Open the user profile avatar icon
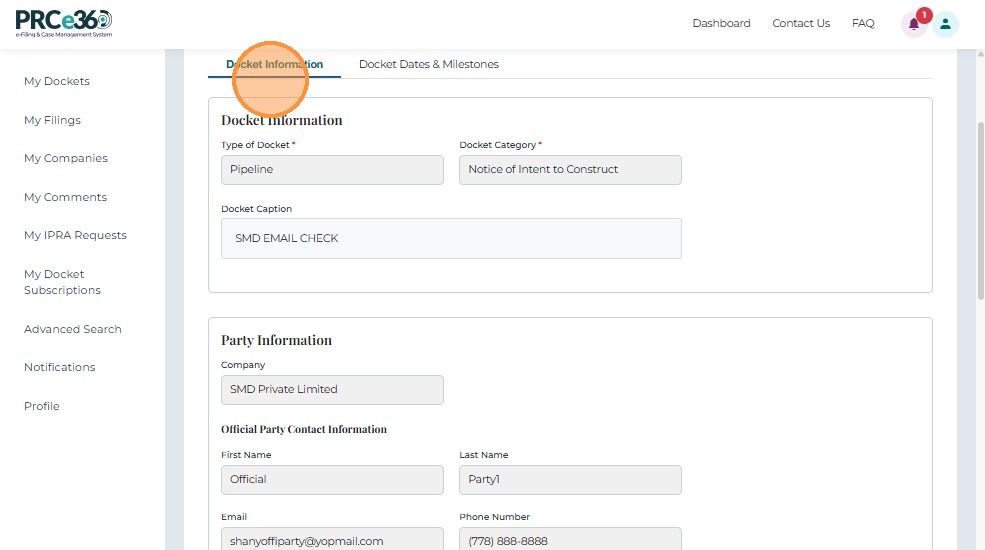 pos(945,24)
